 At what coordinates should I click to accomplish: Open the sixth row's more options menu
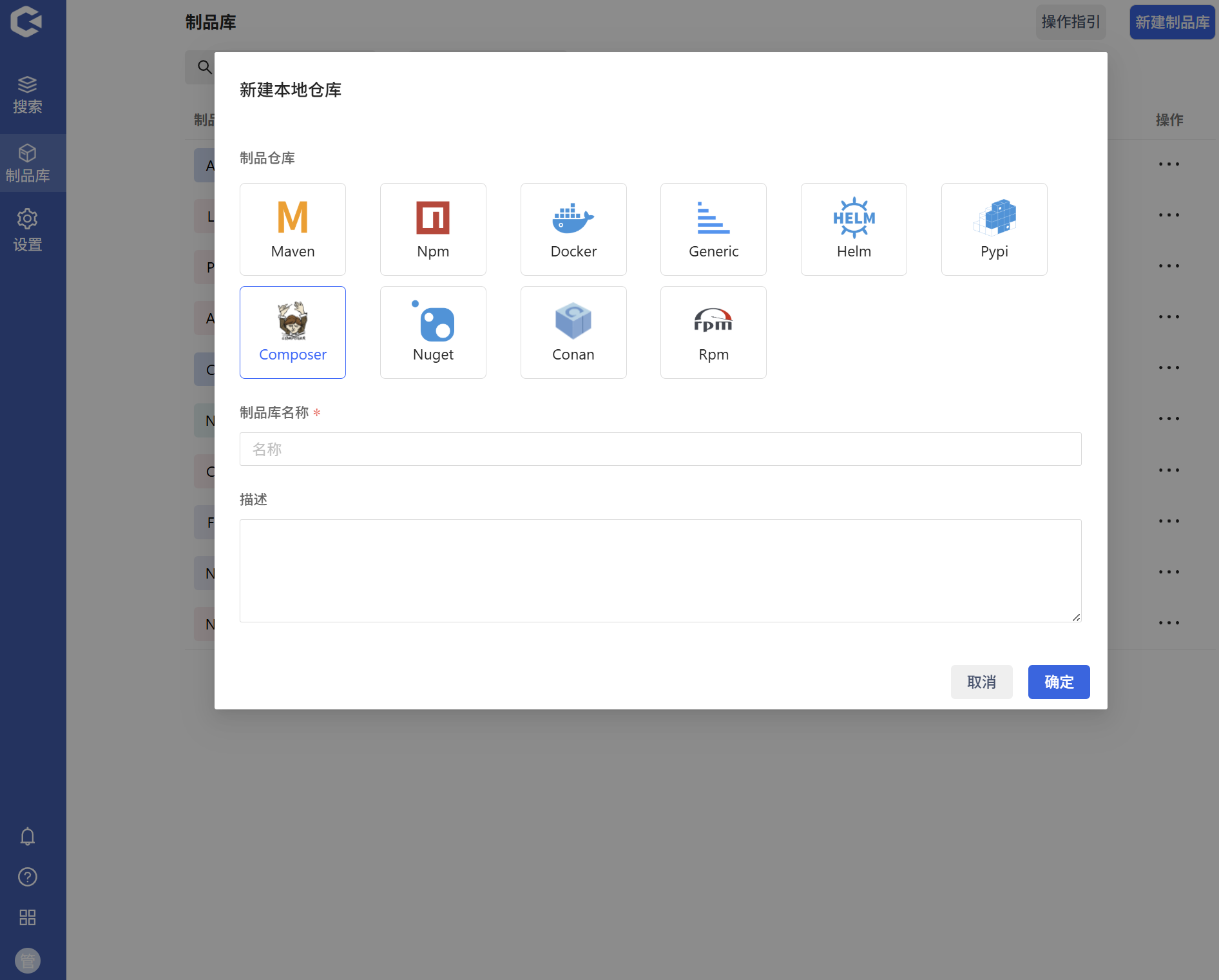(x=1169, y=419)
